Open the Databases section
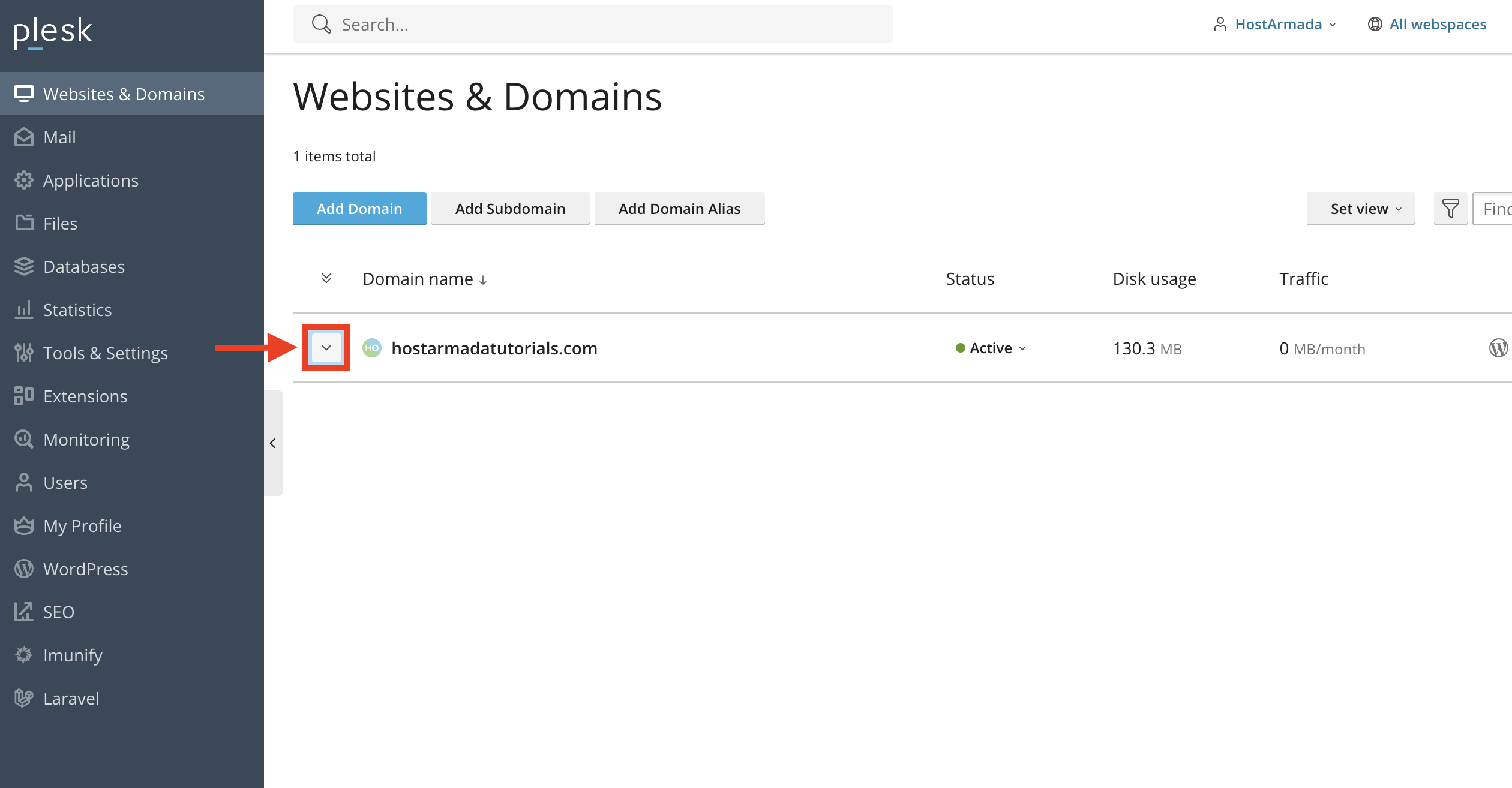 click(x=84, y=266)
